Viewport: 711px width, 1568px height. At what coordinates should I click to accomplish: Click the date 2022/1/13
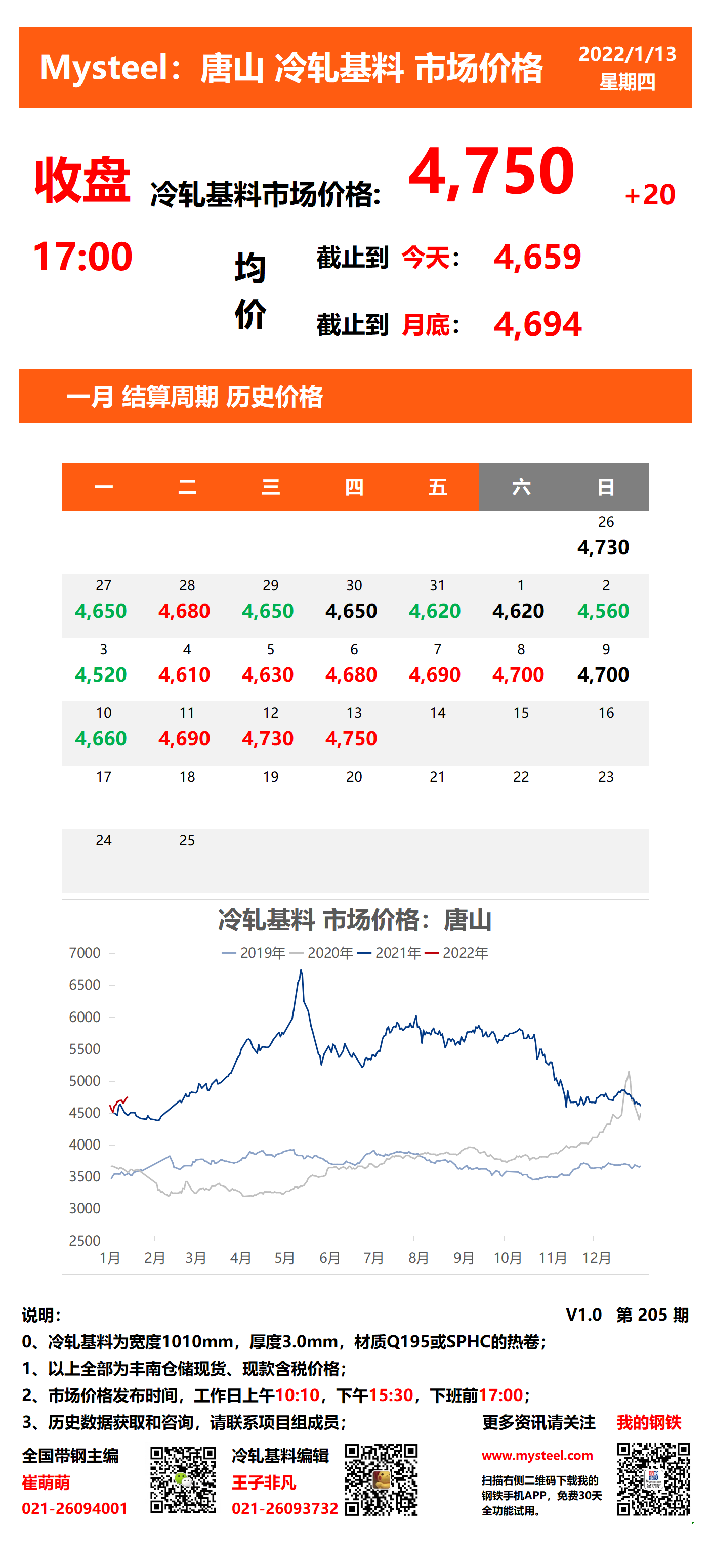(627, 54)
